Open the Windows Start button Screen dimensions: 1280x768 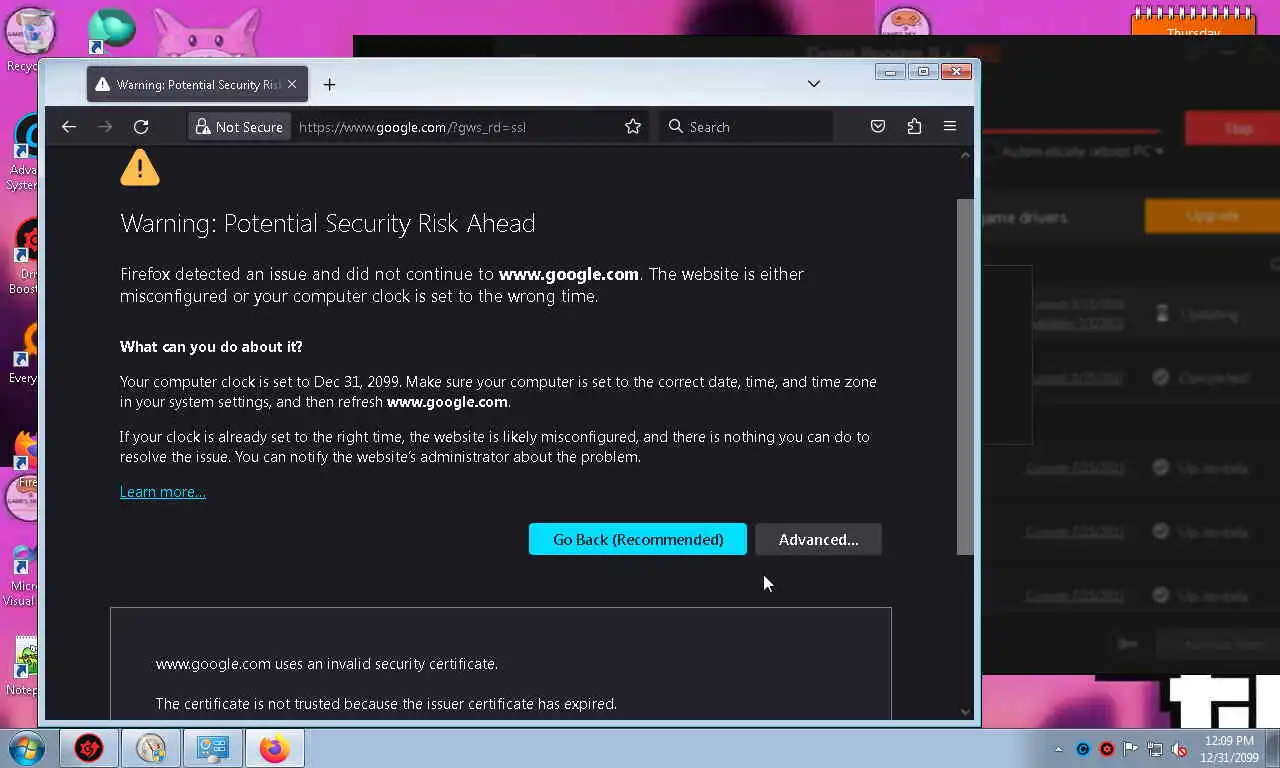tap(27, 748)
